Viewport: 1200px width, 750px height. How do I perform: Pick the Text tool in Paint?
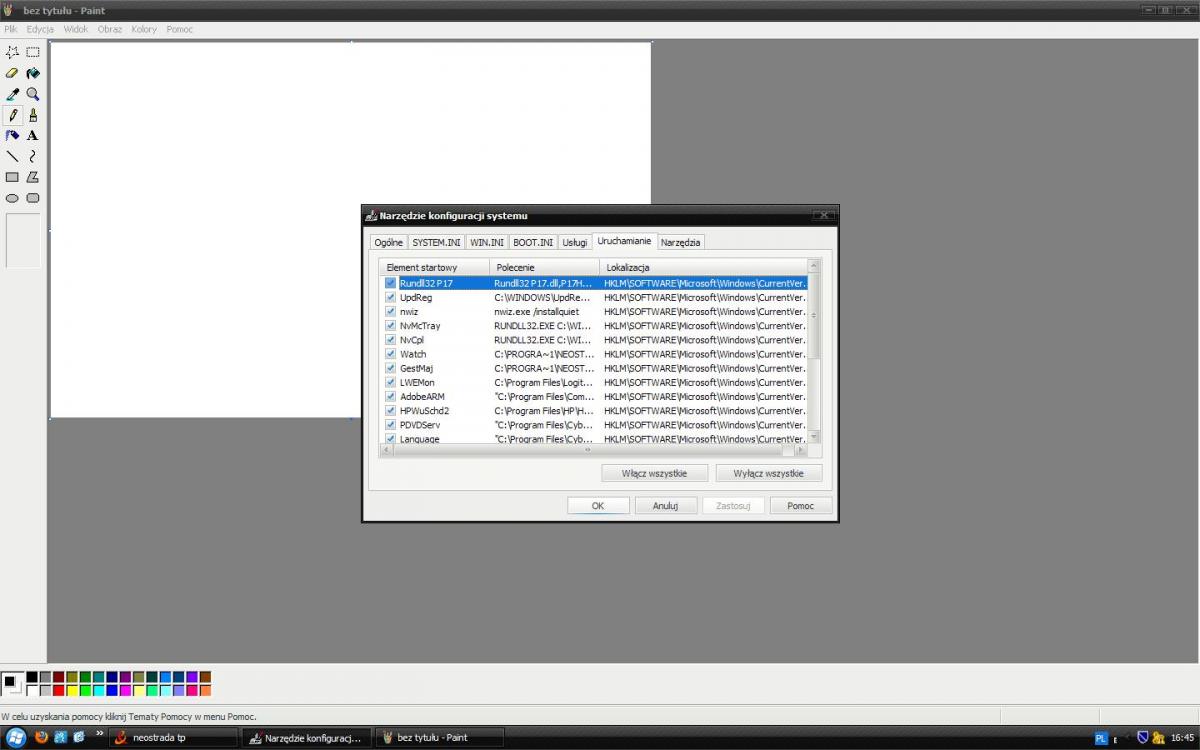(x=33, y=135)
